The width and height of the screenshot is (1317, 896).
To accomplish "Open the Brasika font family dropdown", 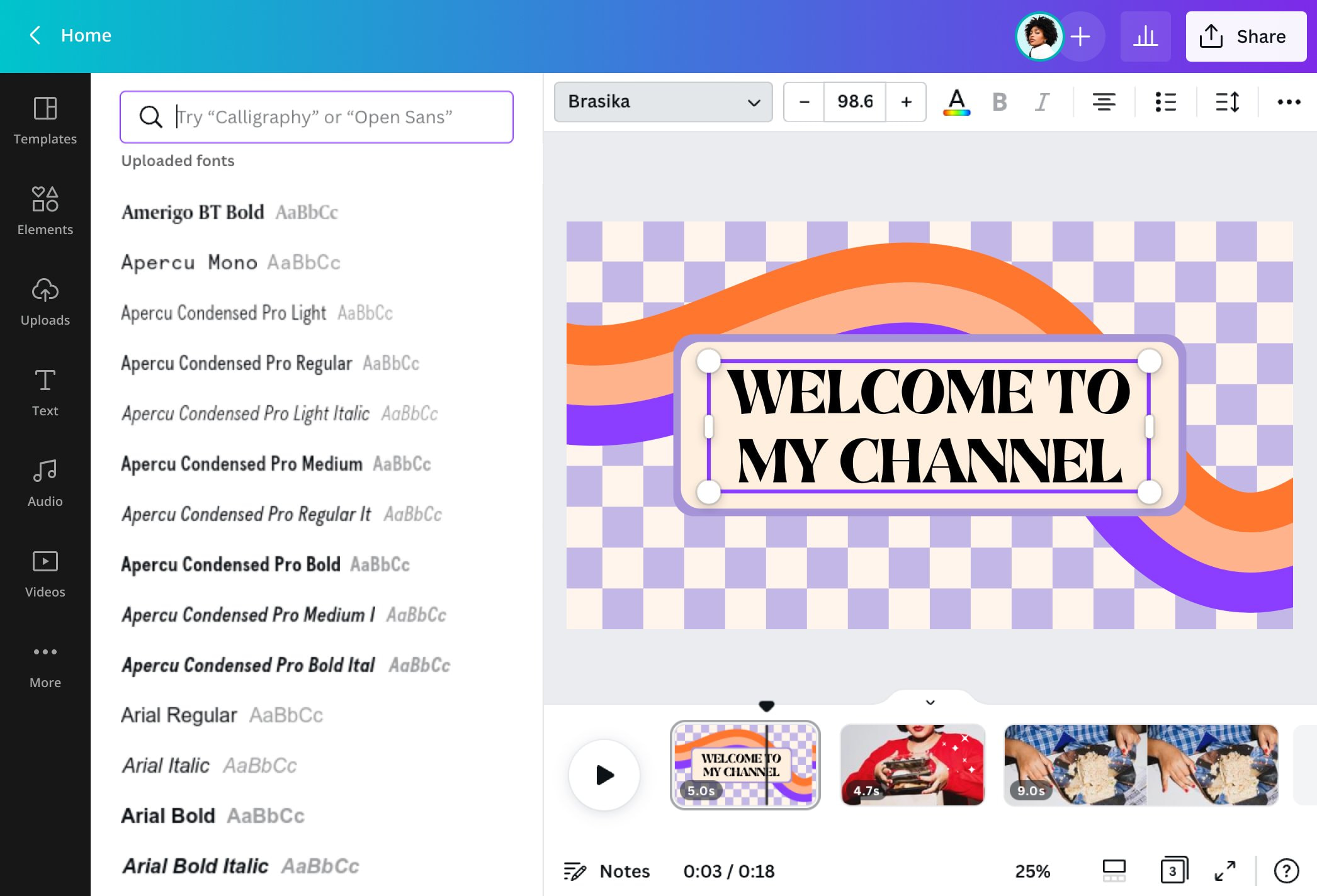I will tap(662, 101).
